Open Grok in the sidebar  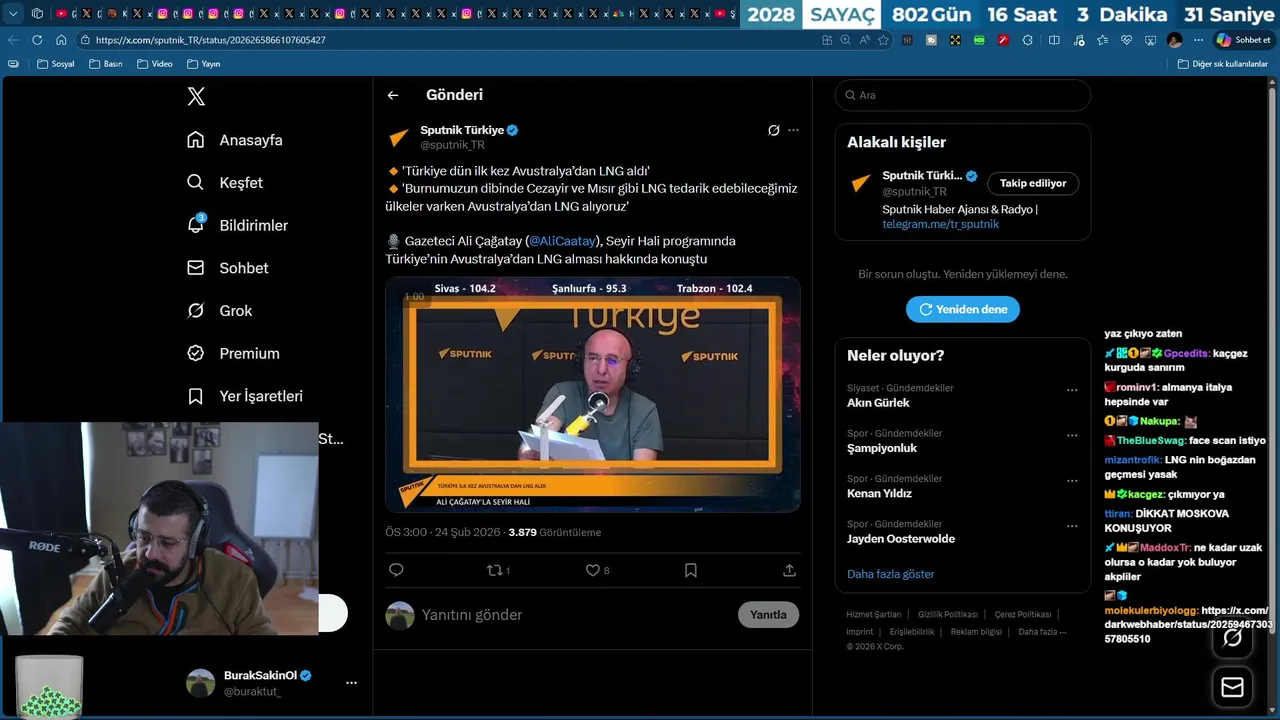219,311
